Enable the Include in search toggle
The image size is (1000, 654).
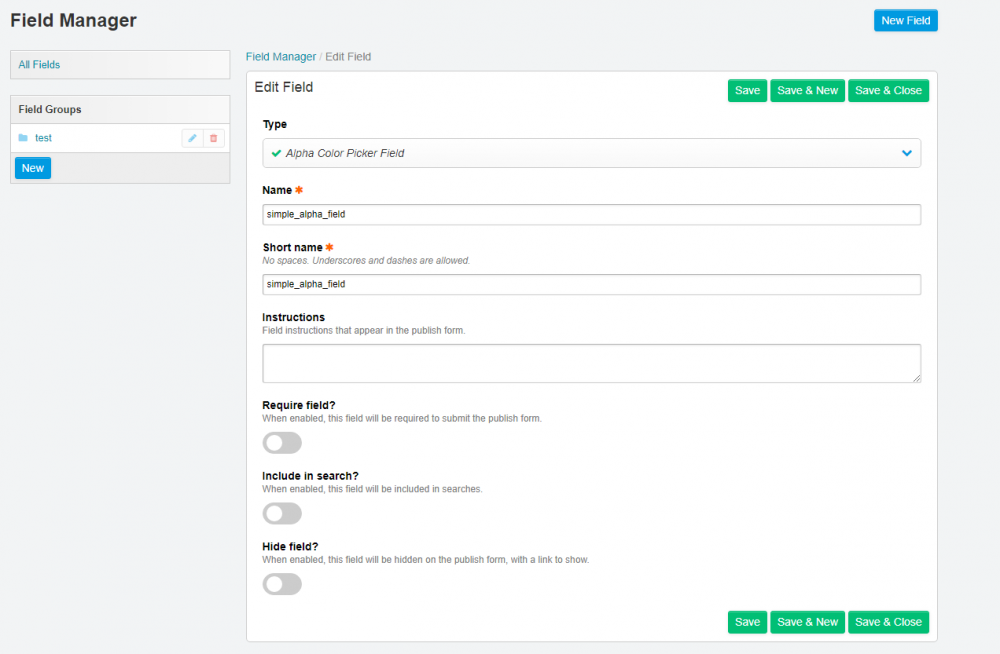(281, 514)
